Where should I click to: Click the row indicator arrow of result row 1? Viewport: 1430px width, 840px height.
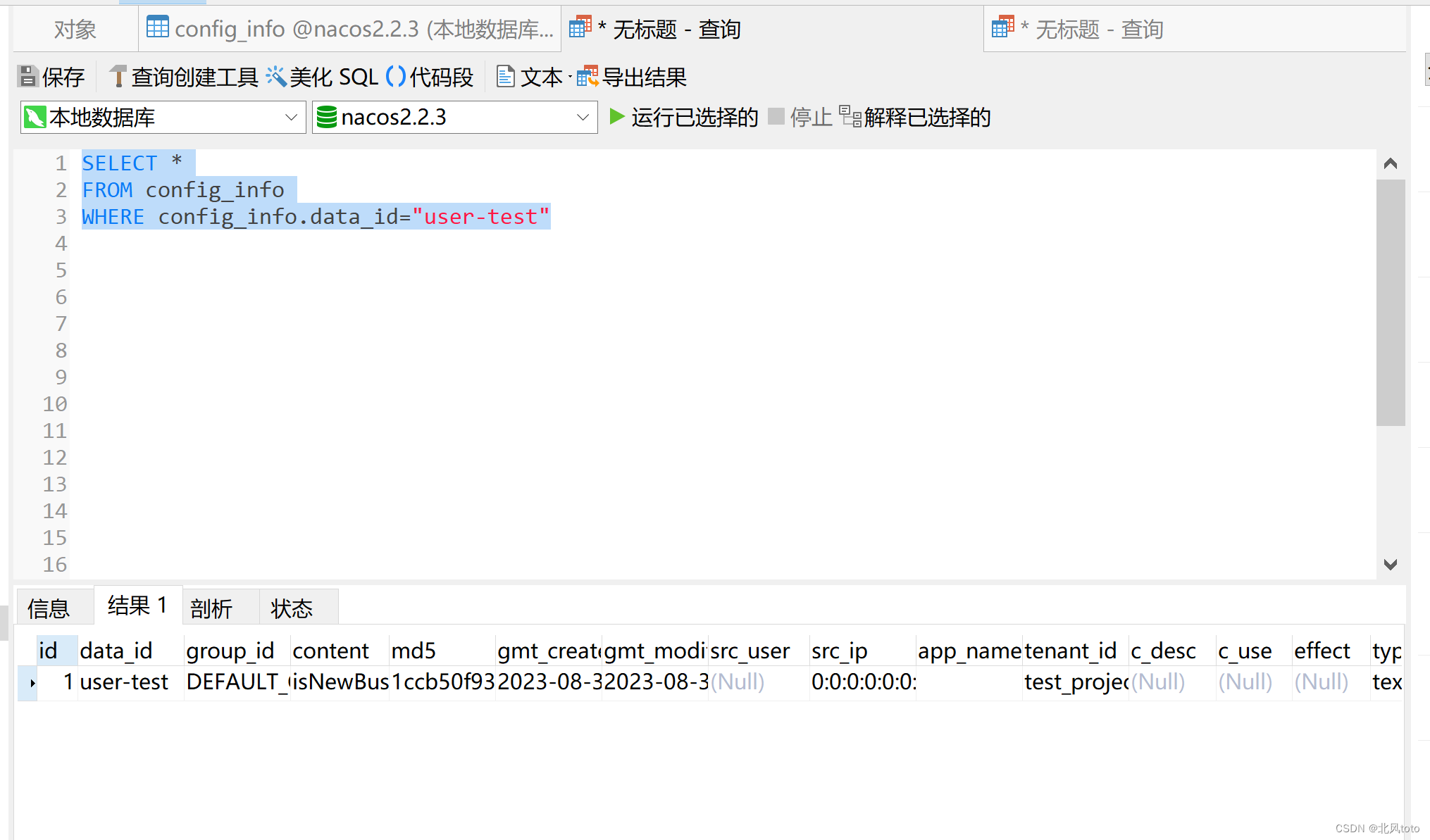coord(32,683)
